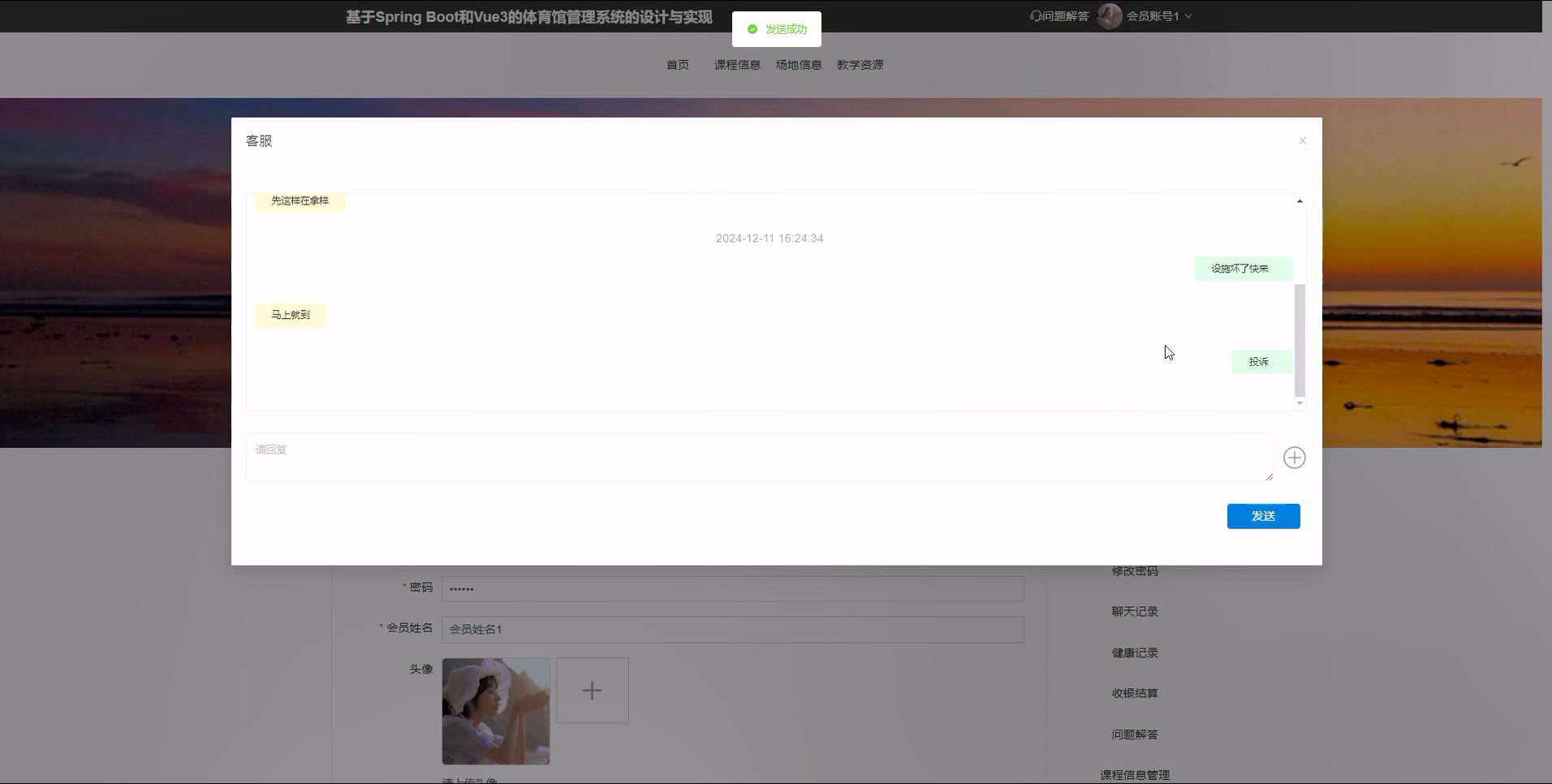
Task: Select the 投诉 chat message bubble
Action: coord(1261,362)
